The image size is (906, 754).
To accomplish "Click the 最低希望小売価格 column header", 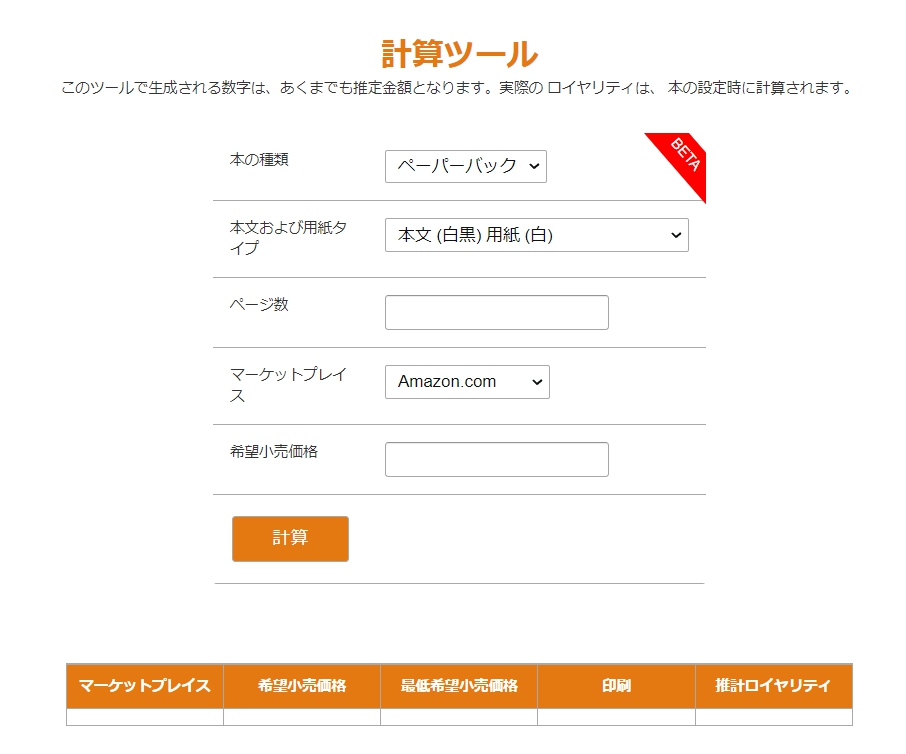I will 459,686.
